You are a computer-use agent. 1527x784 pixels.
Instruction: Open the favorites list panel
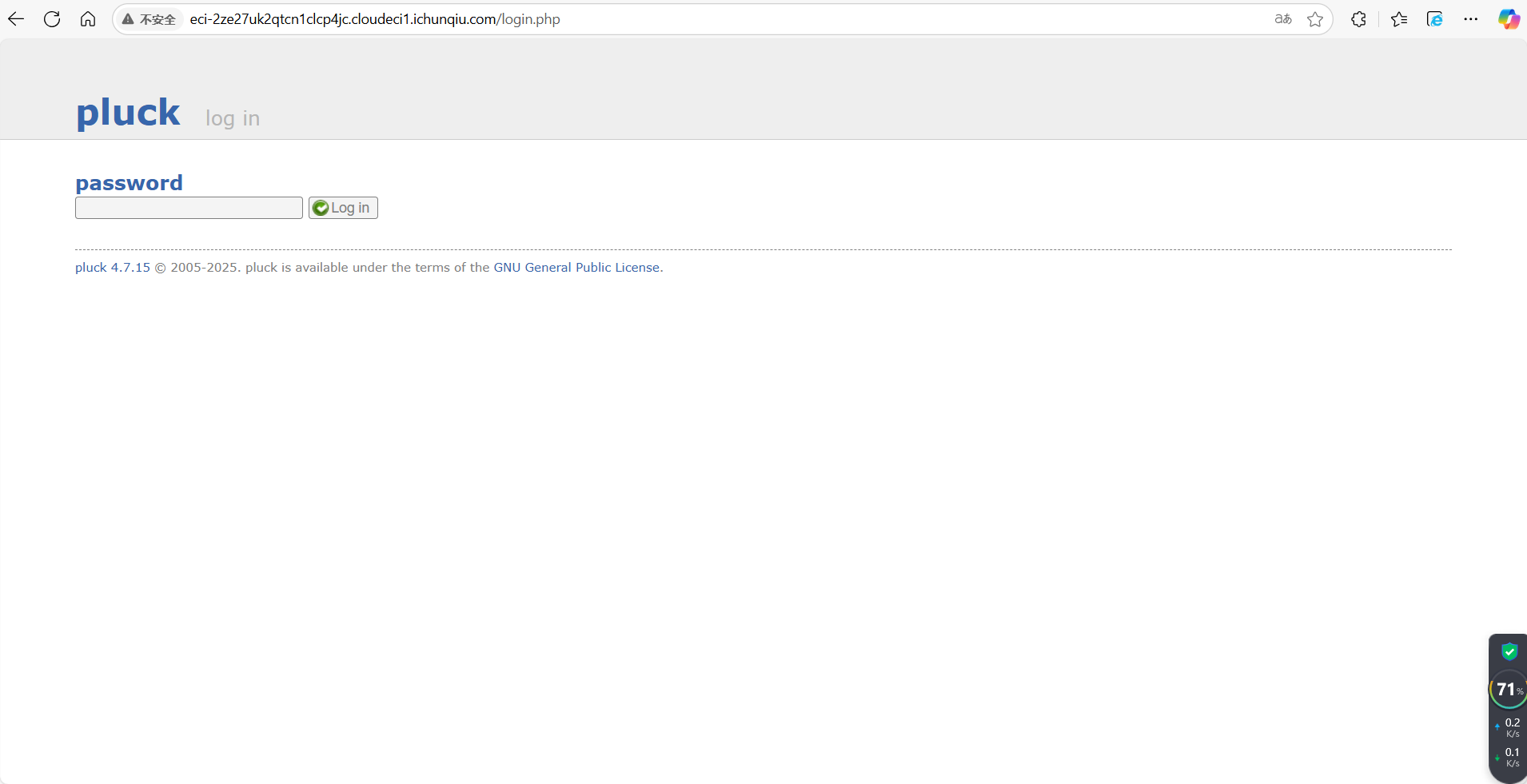(x=1399, y=19)
